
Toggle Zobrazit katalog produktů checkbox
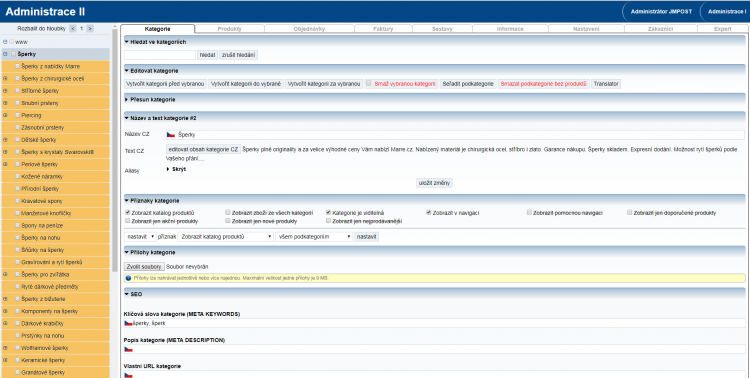click(127, 212)
